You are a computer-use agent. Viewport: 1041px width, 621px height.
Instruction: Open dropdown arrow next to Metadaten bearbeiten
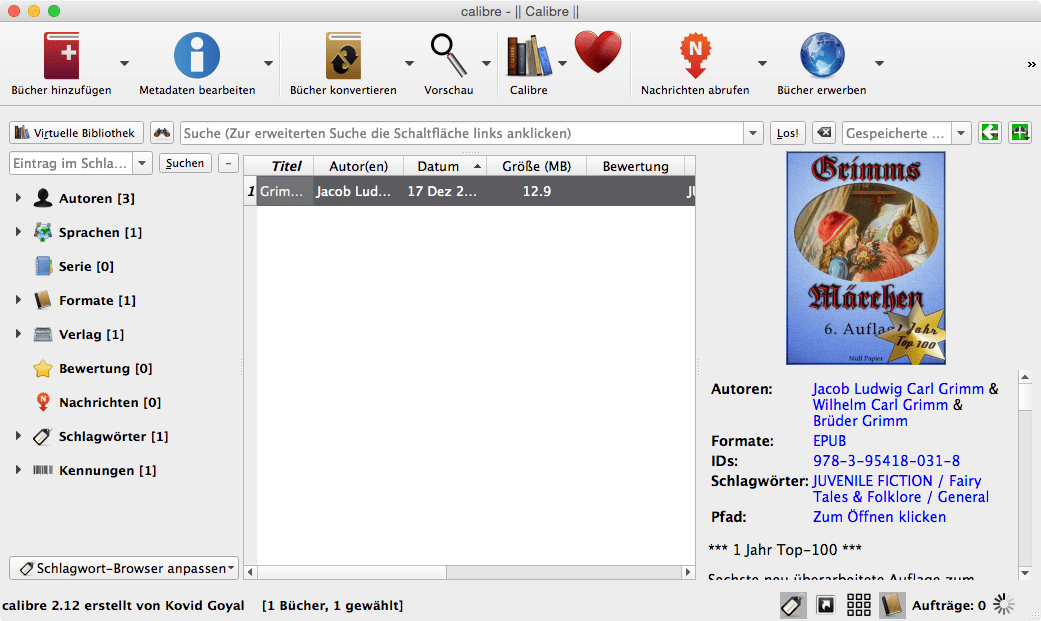pyautogui.click(x=268, y=64)
